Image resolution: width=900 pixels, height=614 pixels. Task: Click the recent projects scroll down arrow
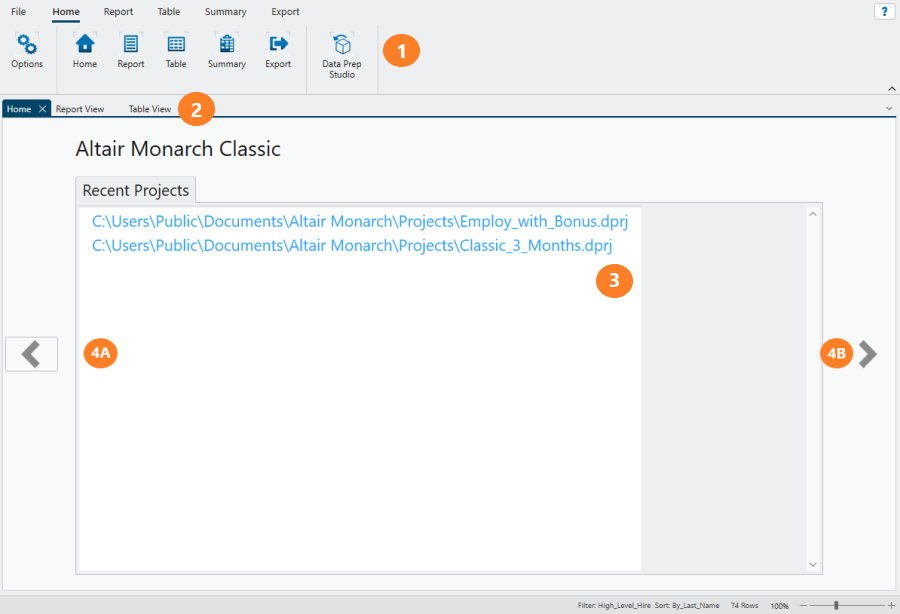coord(813,565)
